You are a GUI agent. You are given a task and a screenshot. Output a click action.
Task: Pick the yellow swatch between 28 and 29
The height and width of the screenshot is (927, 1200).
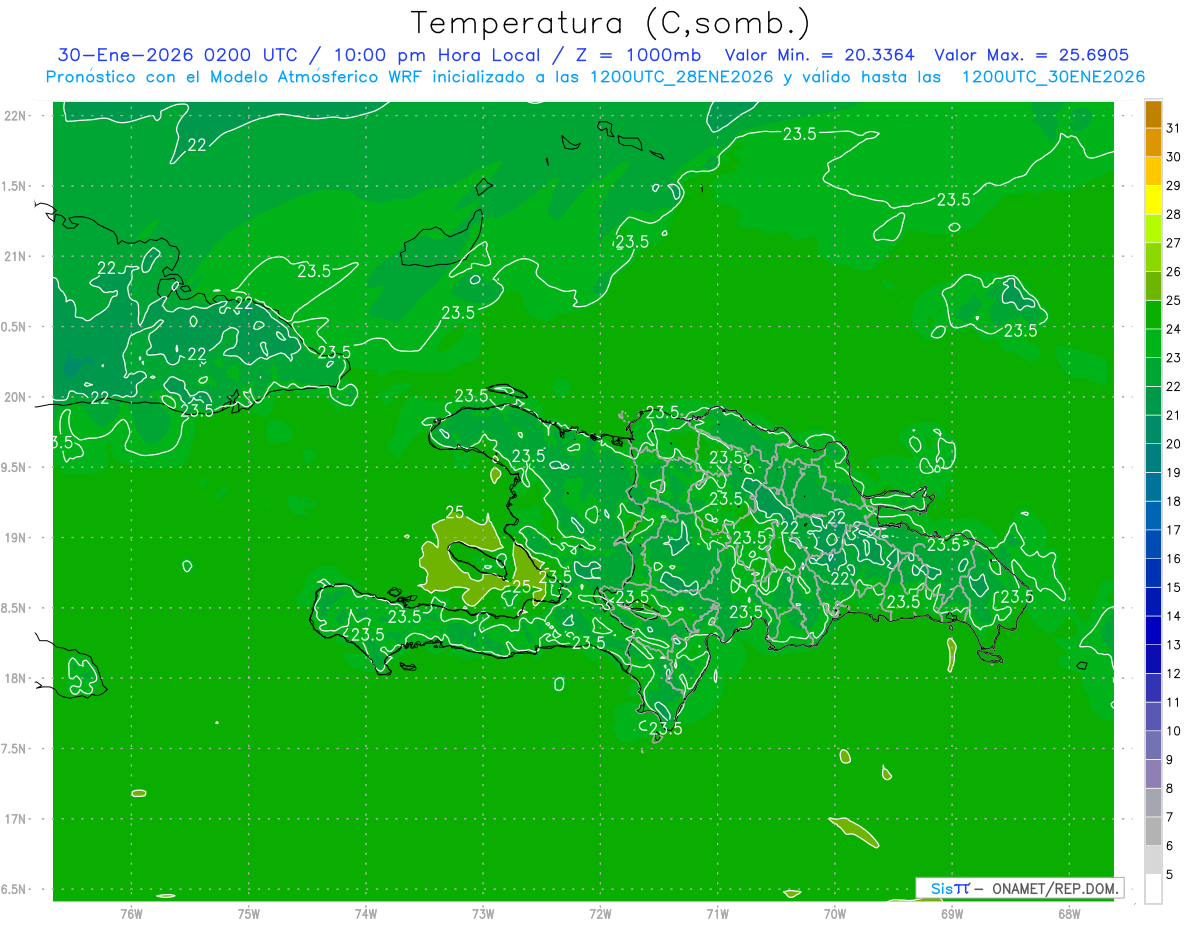pos(1153,200)
